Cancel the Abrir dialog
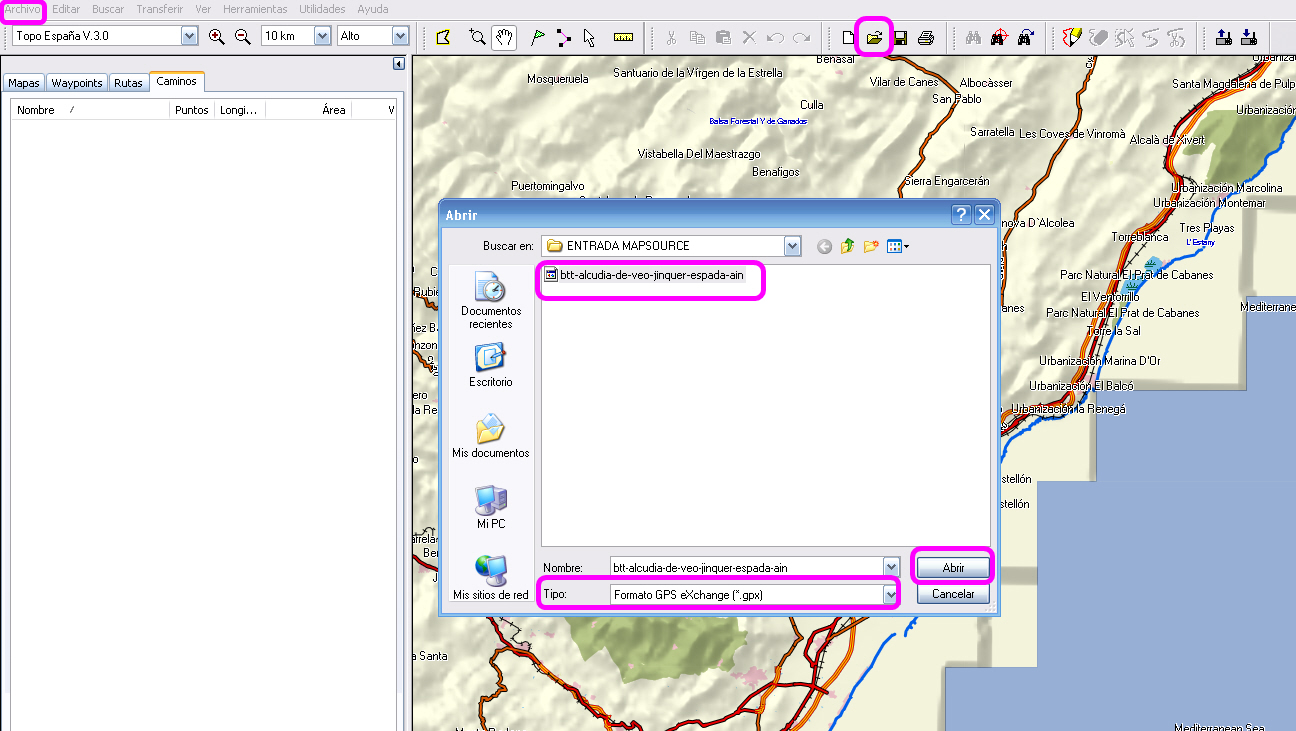The image size is (1296, 731). (x=952, y=594)
